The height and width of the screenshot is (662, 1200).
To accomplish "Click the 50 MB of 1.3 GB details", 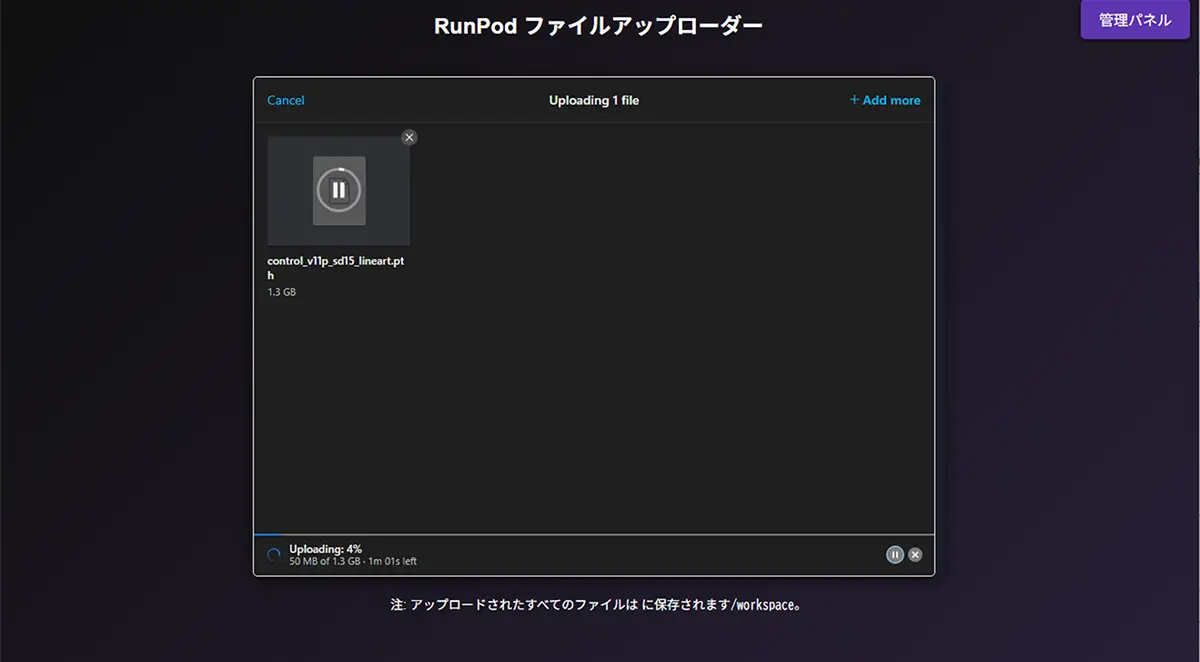I will pyautogui.click(x=353, y=562).
